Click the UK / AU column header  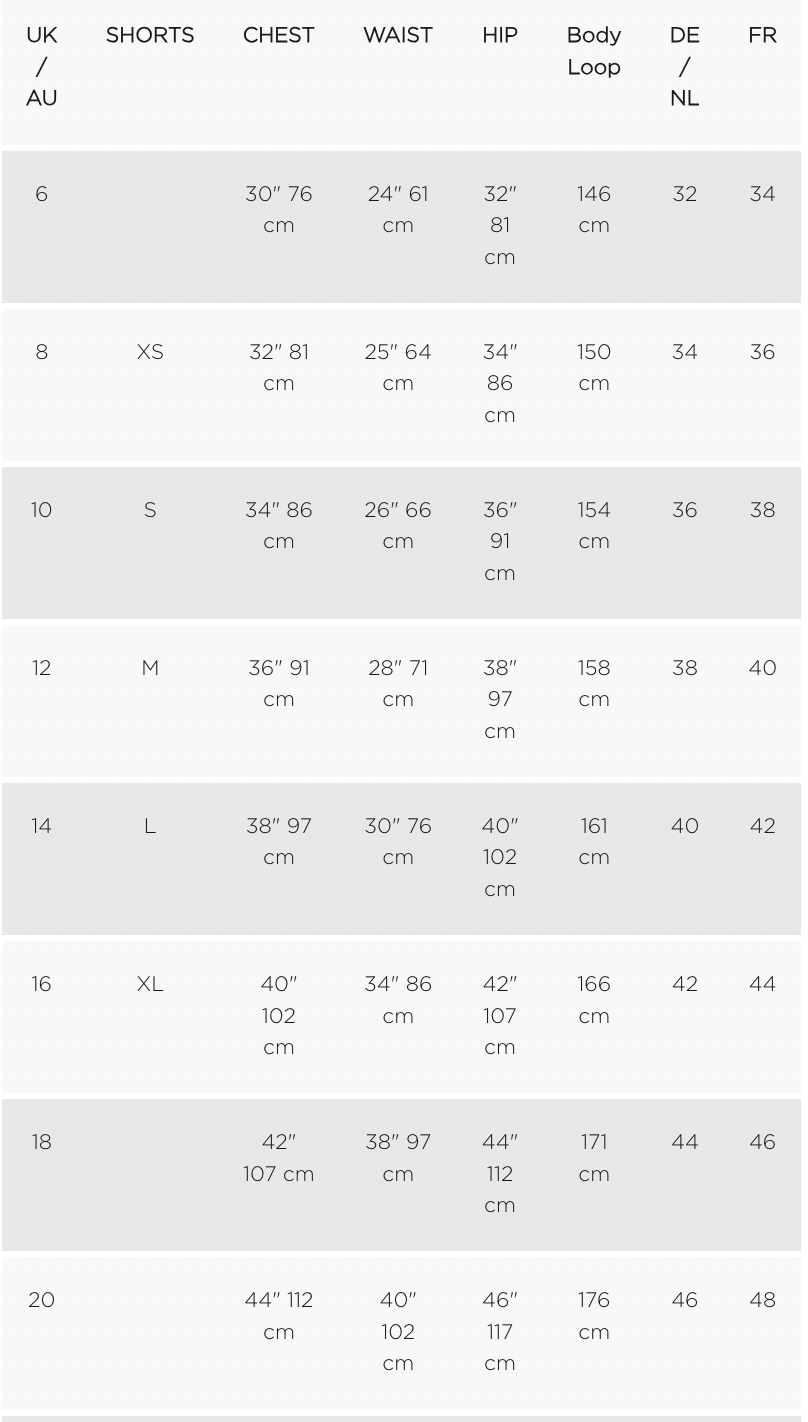[x=42, y=67]
